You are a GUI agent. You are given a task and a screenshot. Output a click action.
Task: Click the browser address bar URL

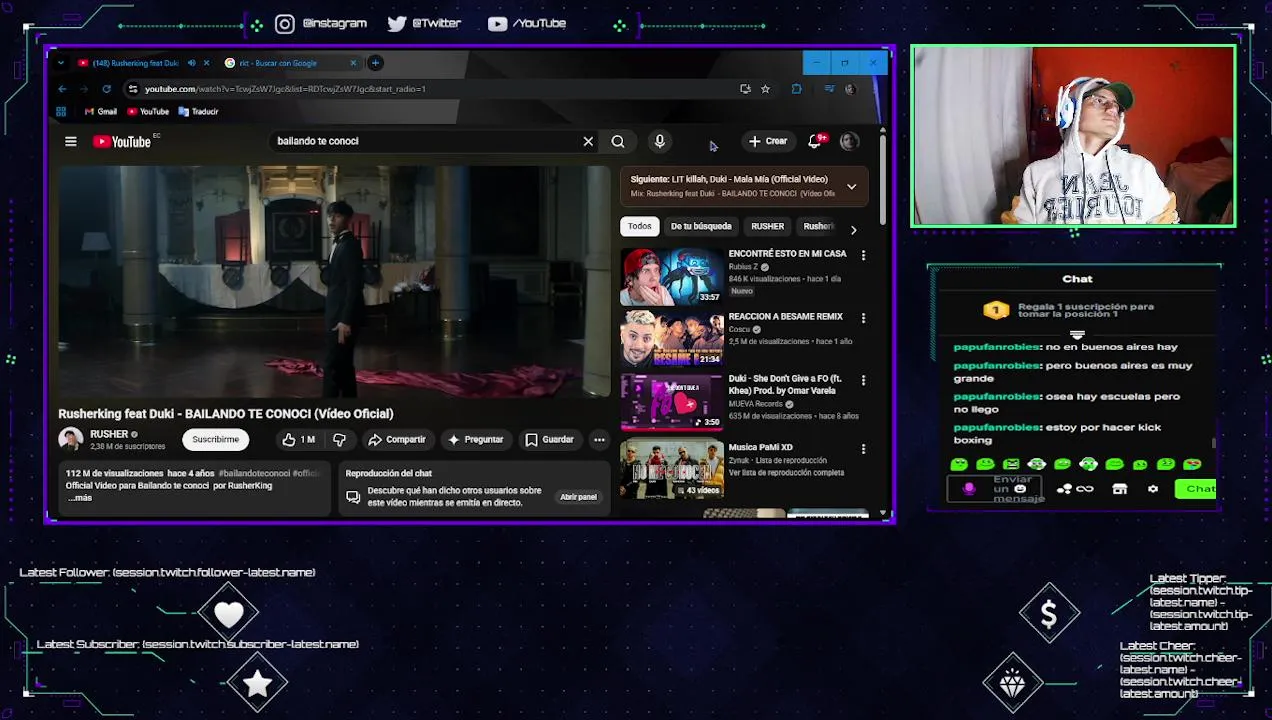[285, 89]
